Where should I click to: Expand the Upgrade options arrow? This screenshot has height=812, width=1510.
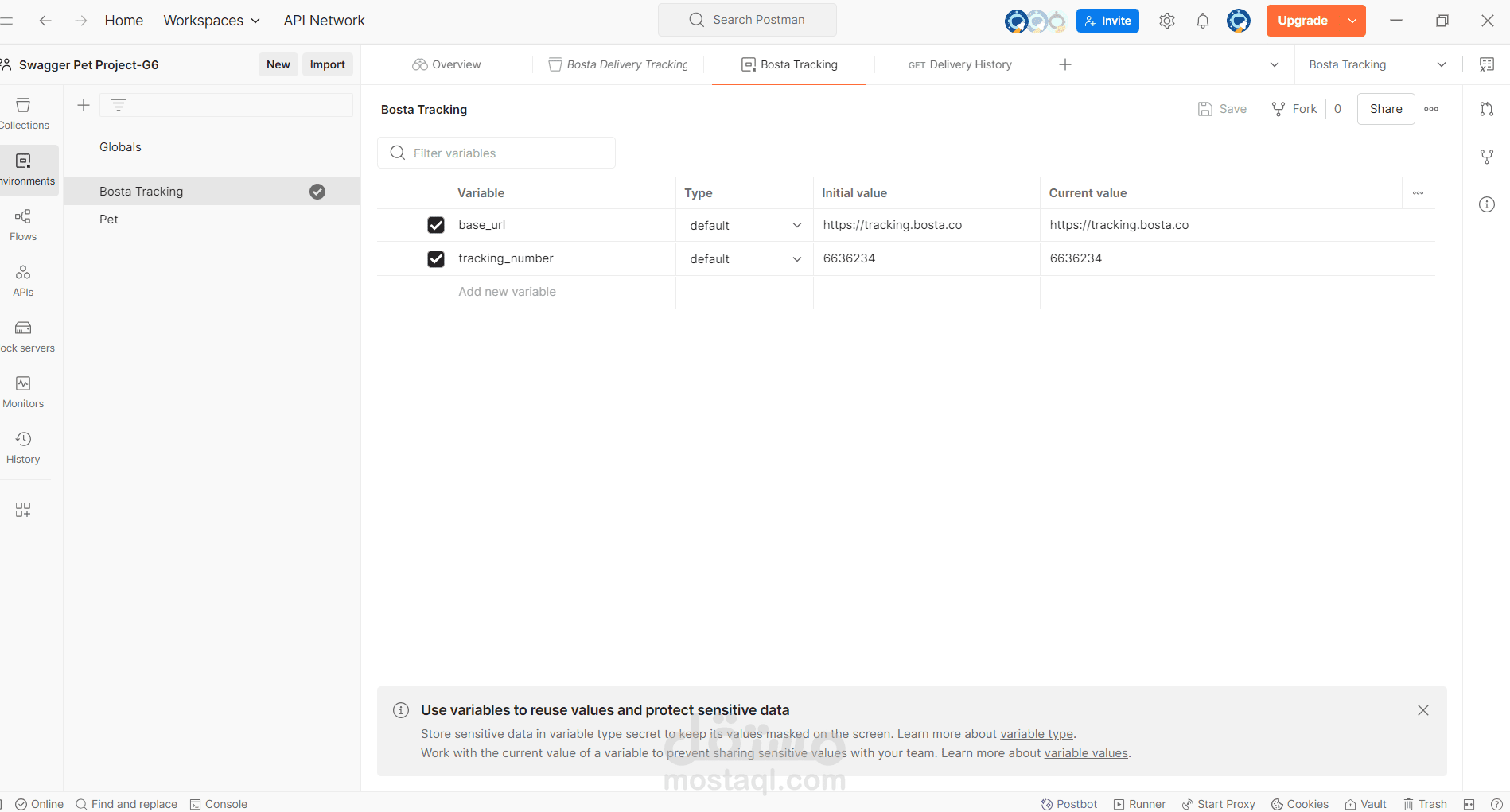coord(1352,21)
